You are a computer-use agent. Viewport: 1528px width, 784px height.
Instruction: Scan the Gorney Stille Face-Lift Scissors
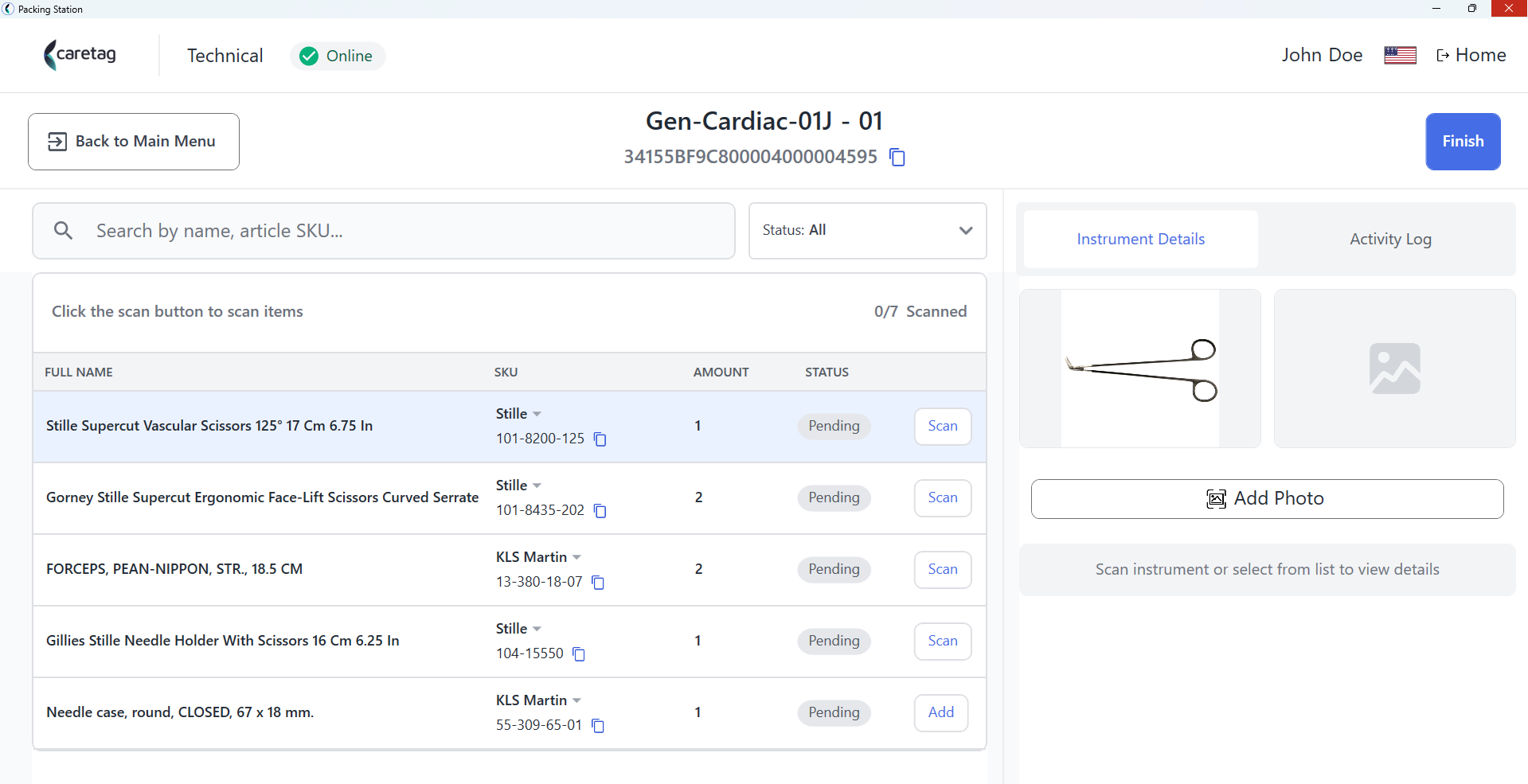[943, 498]
